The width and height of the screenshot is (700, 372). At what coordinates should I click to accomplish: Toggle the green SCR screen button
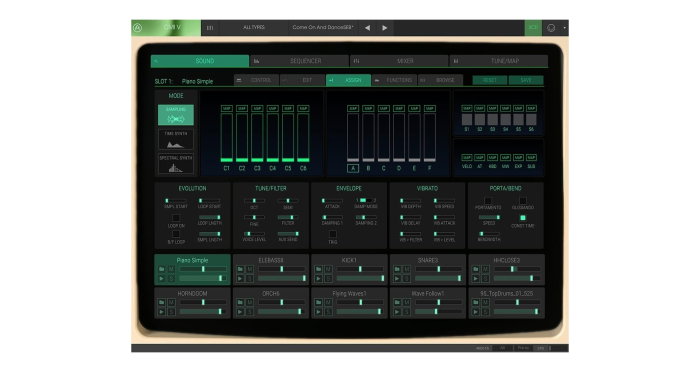click(x=533, y=28)
